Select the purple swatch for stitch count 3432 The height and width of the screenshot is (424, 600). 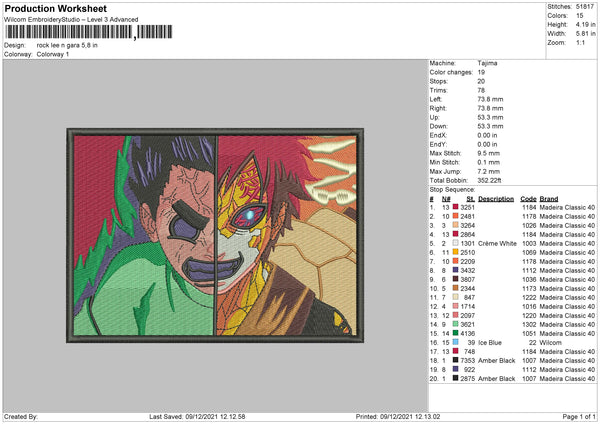tap(455, 270)
